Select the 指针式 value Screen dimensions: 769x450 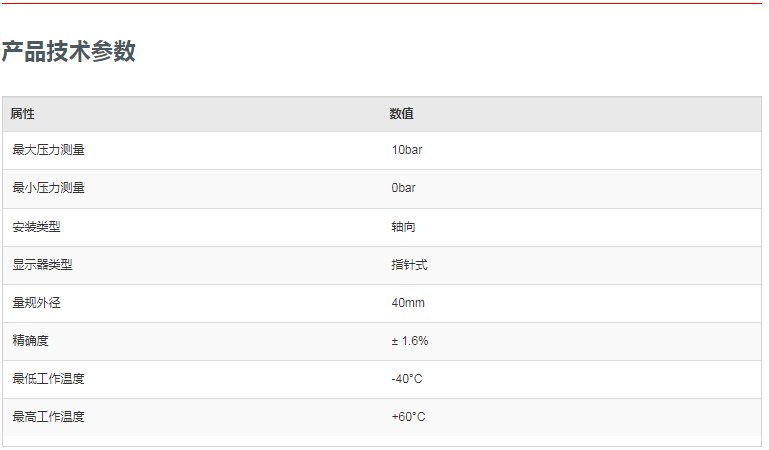coord(409,265)
